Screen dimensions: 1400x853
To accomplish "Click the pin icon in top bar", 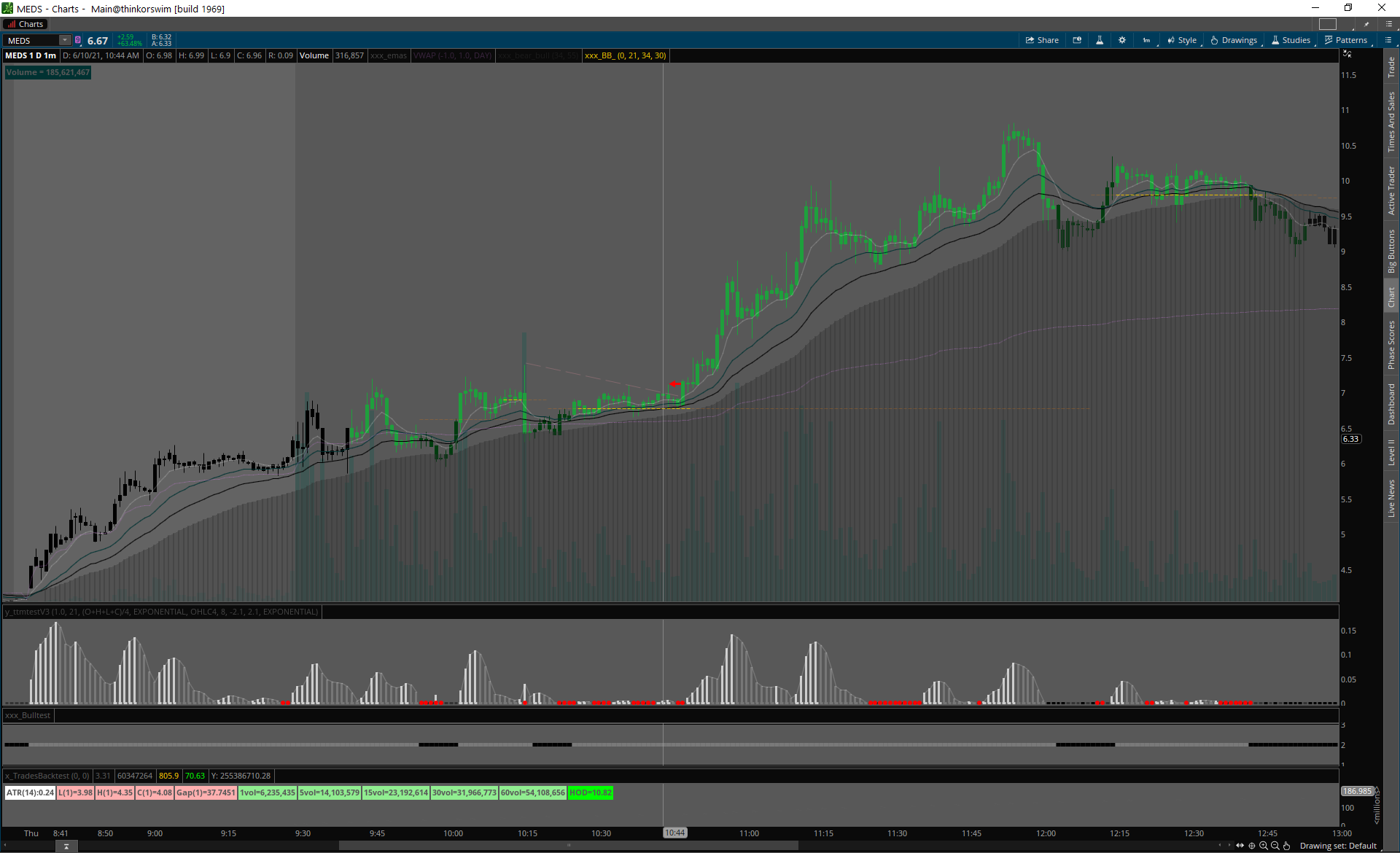I will (1366, 24).
